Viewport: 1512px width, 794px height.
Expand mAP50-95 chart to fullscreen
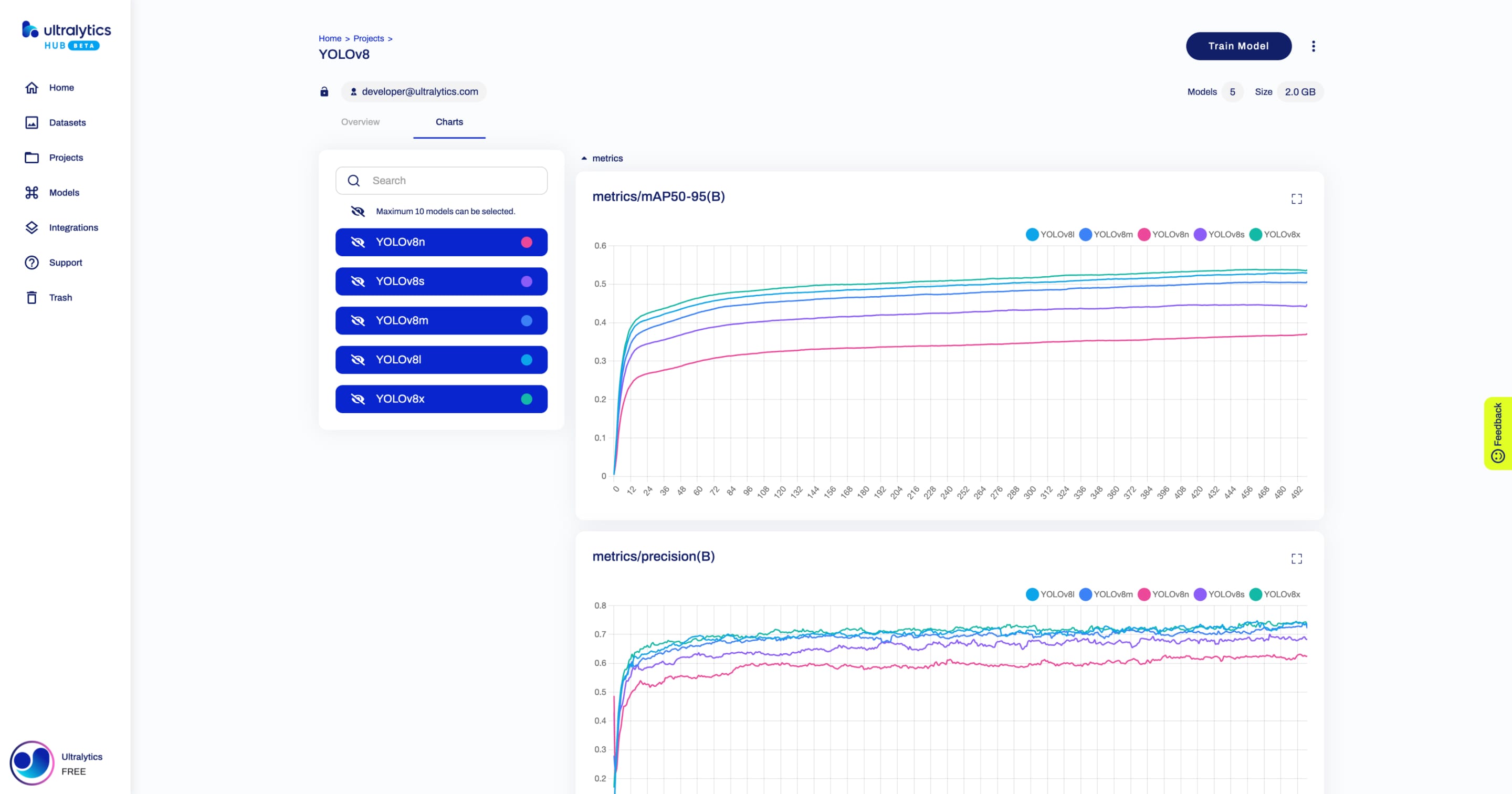(1297, 198)
